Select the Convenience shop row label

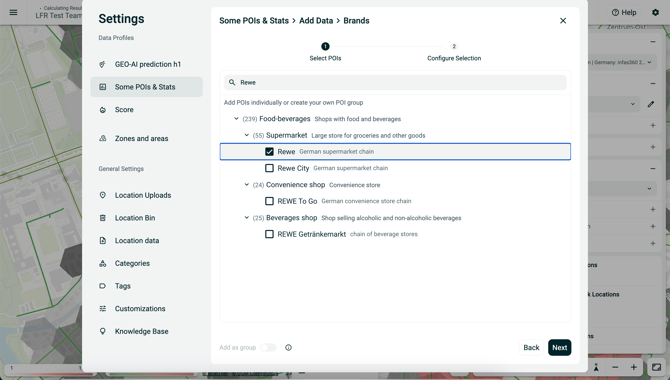(295, 185)
